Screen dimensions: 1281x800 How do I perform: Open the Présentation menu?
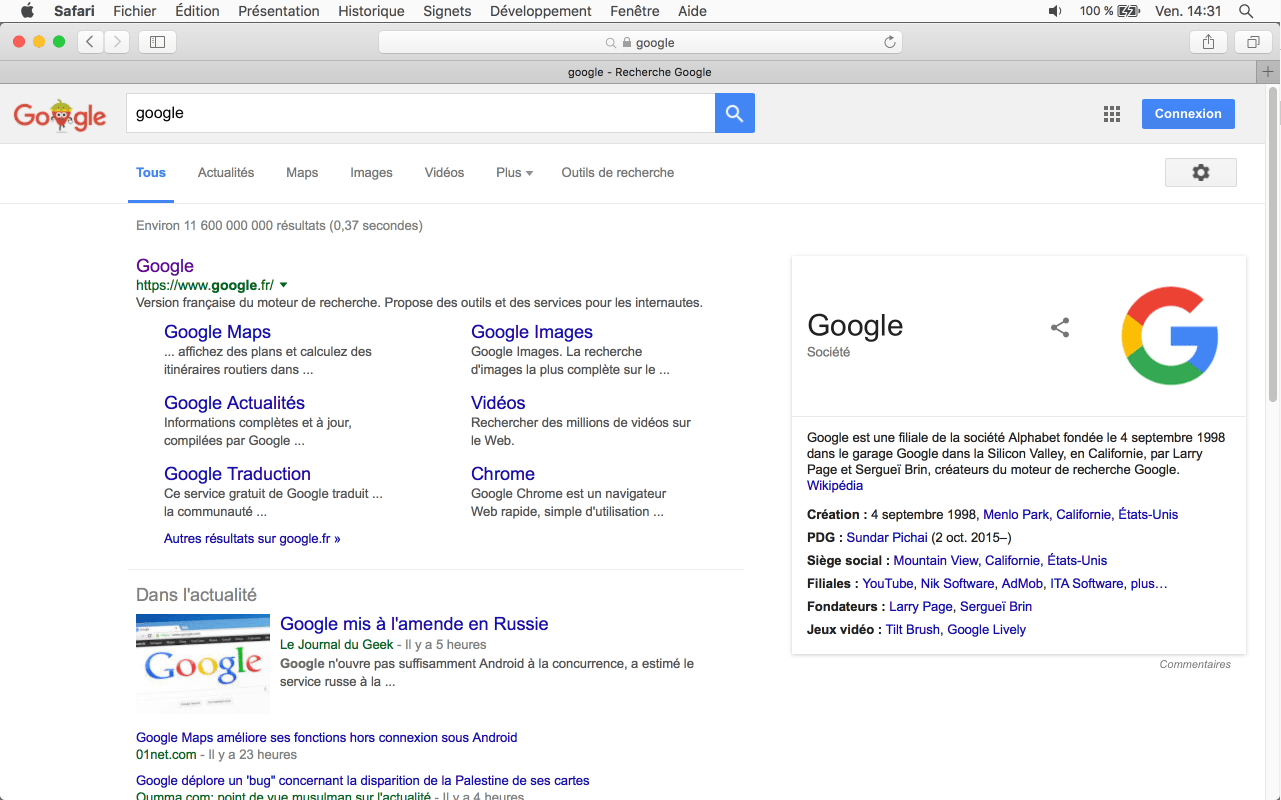click(279, 11)
